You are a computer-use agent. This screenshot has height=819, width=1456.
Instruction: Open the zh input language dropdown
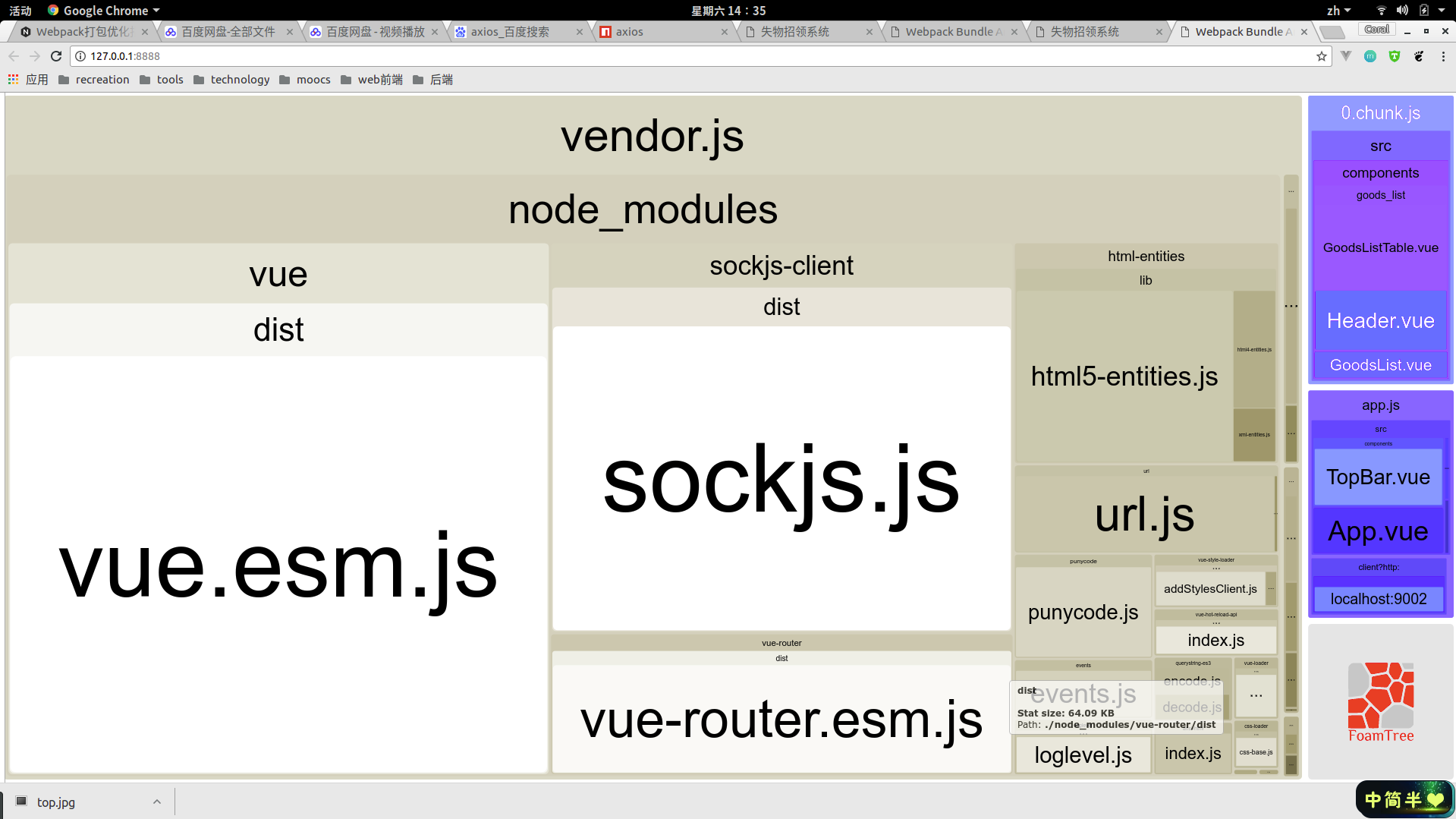coord(1338,11)
